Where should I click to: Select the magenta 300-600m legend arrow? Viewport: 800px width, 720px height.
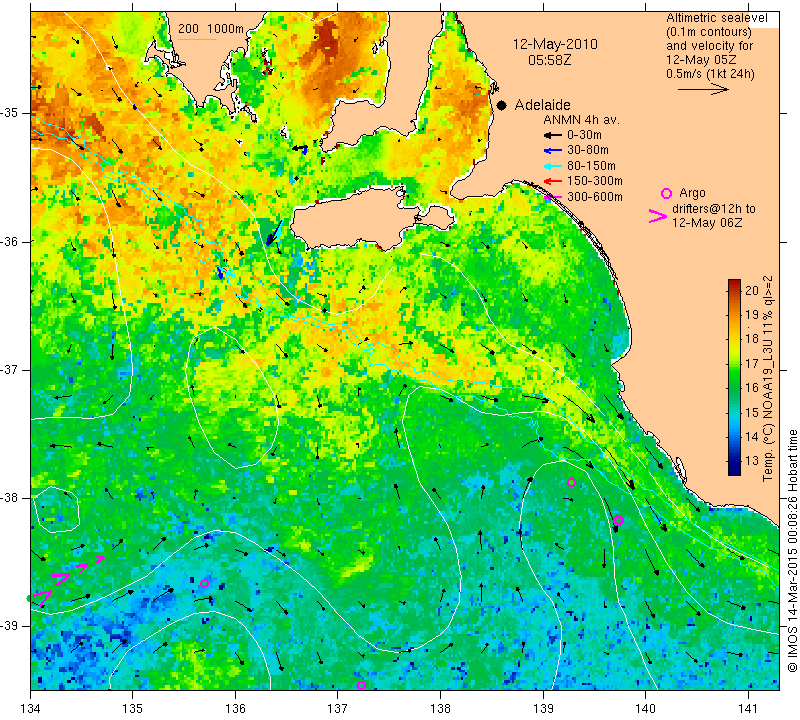coord(552,197)
